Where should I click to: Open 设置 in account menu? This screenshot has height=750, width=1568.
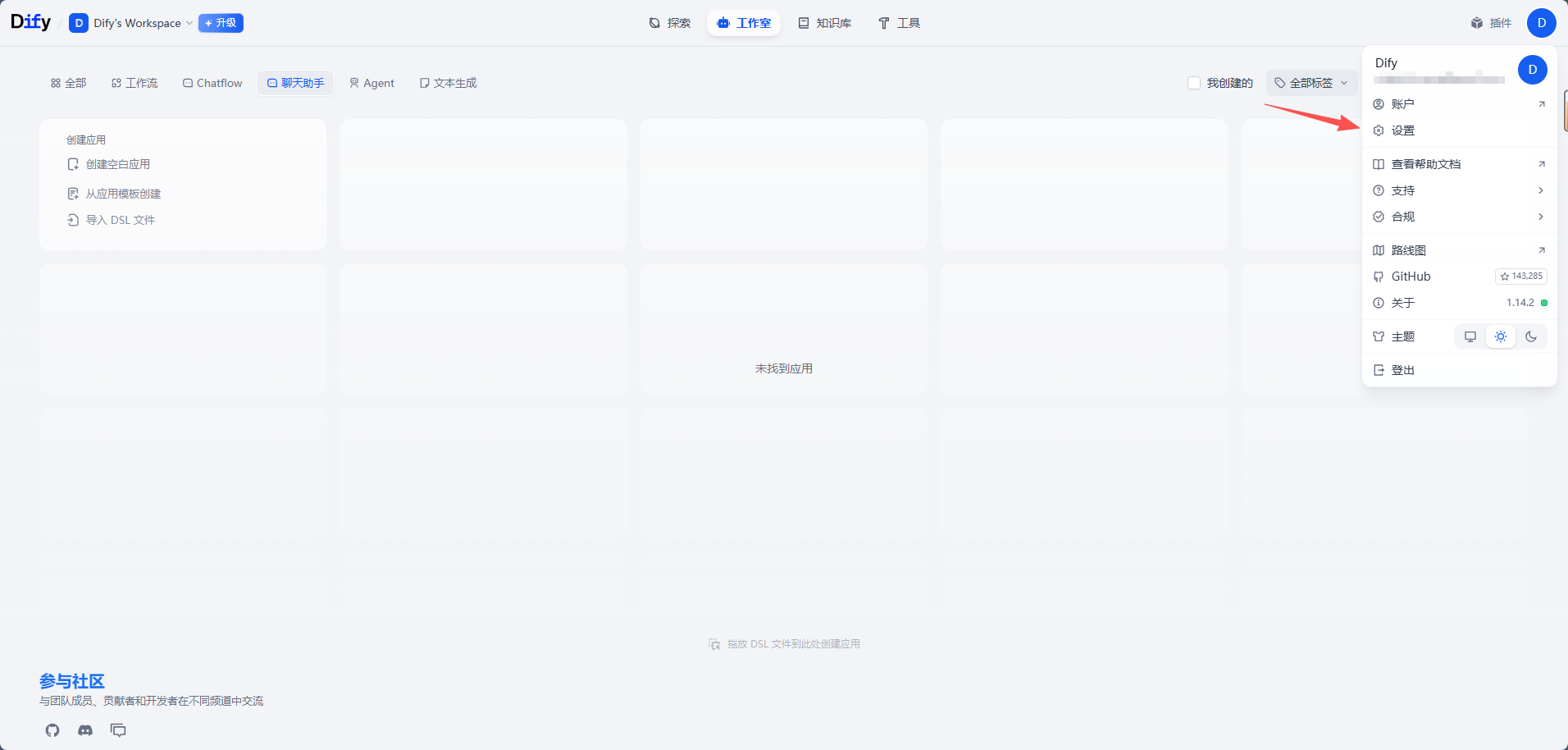pyautogui.click(x=1459, y=130)
